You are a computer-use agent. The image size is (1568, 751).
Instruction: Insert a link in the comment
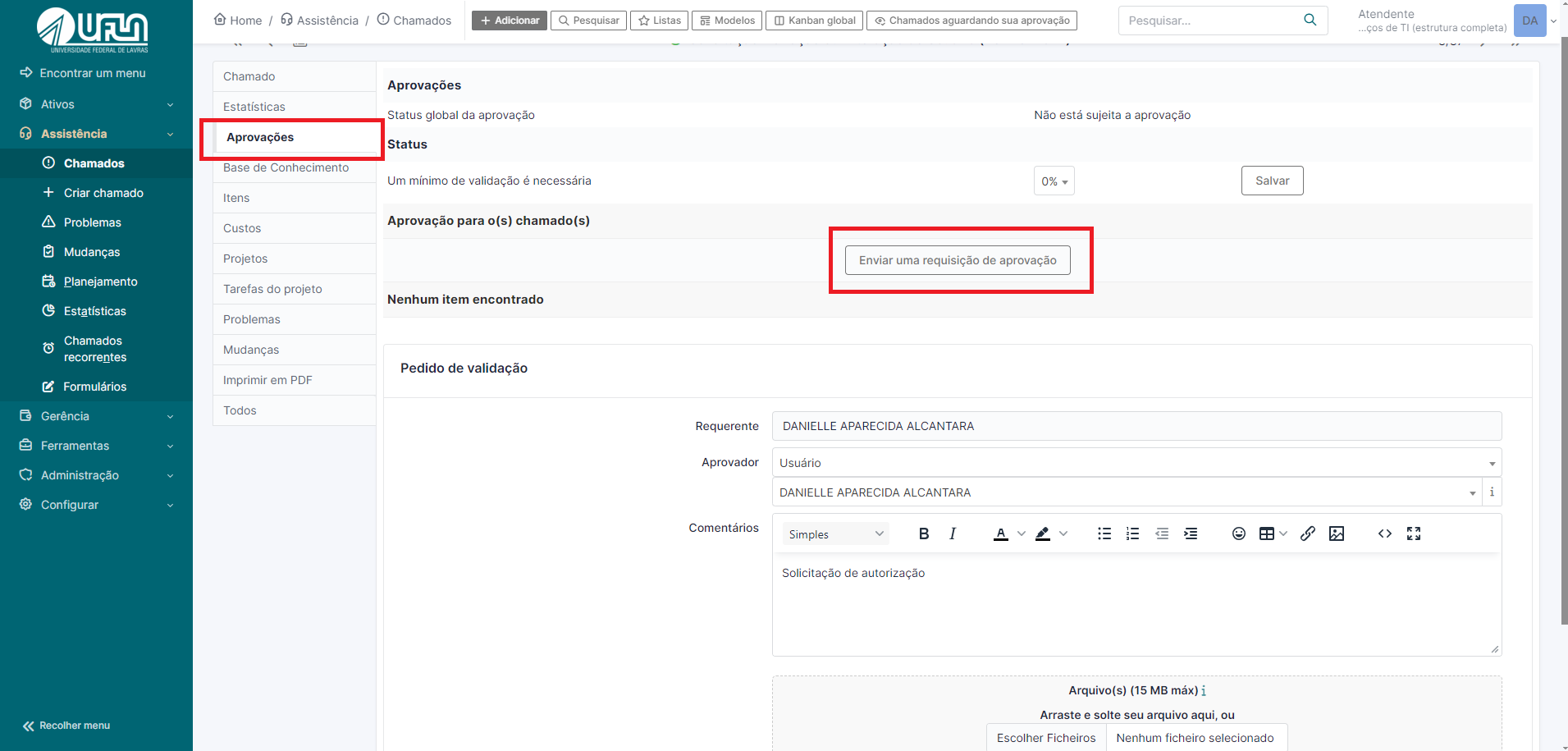tap(1308, 533)
